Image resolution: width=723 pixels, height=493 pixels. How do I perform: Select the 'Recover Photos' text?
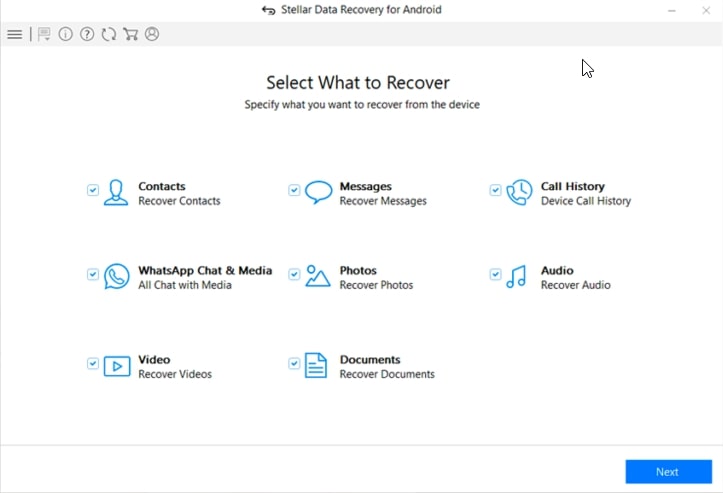pos(376,285)
